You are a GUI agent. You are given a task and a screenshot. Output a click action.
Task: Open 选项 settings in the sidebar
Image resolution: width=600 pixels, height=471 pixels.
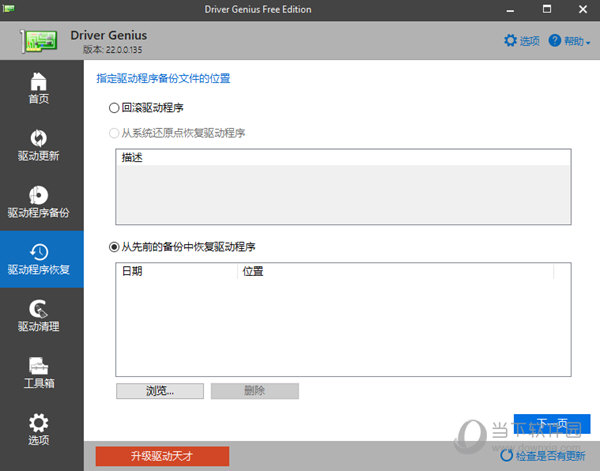coord(39,429)
